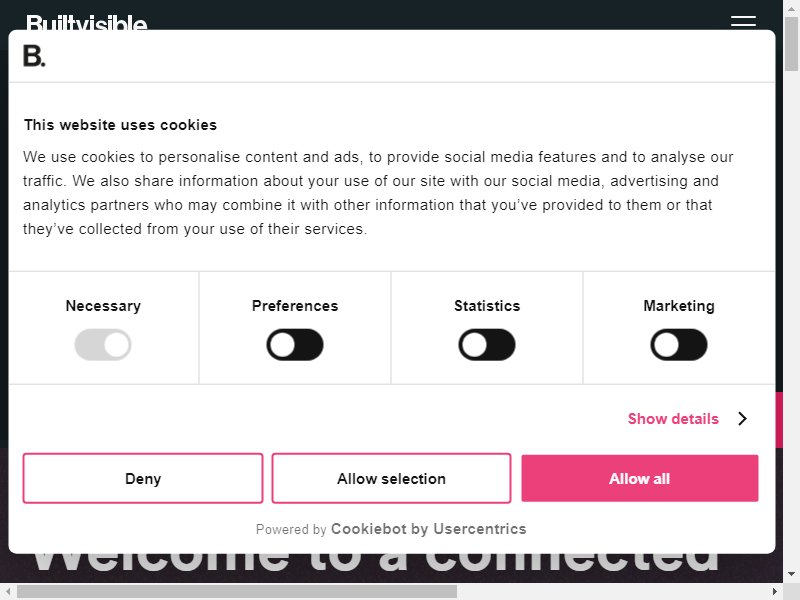Click the Allow selection button
This screenshot has width=800, height=600.
pos(391,478)
